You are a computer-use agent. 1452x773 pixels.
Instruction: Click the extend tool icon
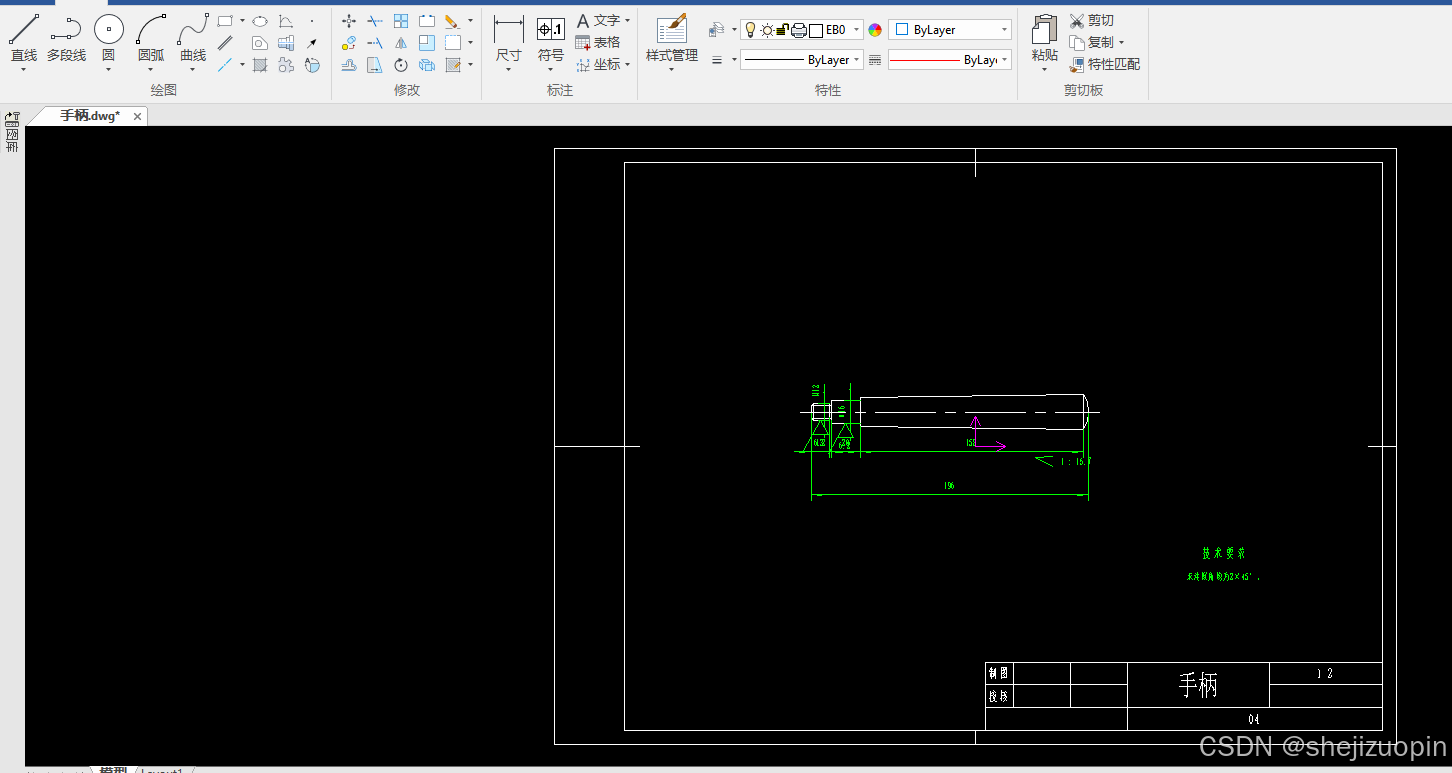pos(375,43)
